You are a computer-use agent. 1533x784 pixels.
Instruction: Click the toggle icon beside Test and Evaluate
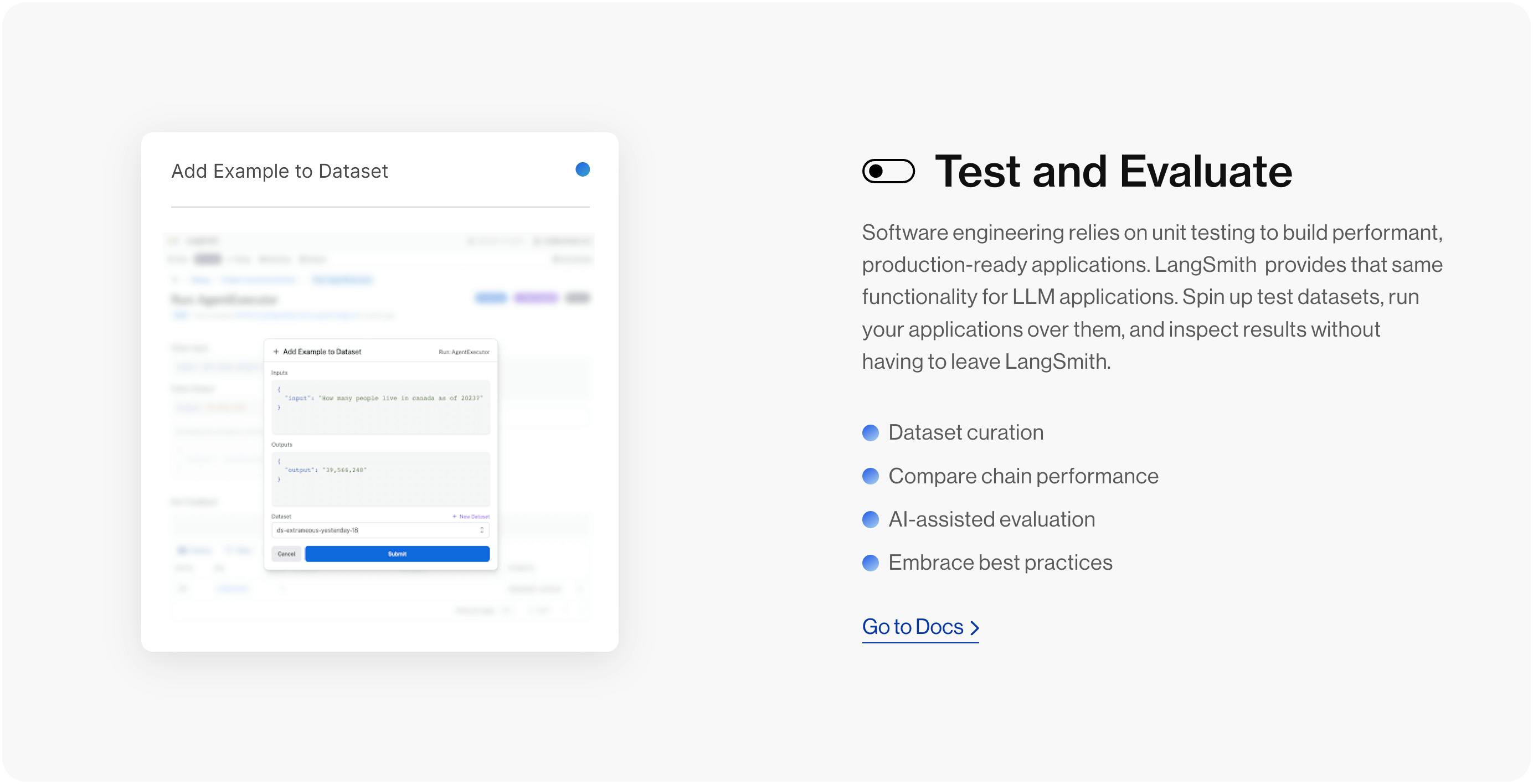[888, 171]
